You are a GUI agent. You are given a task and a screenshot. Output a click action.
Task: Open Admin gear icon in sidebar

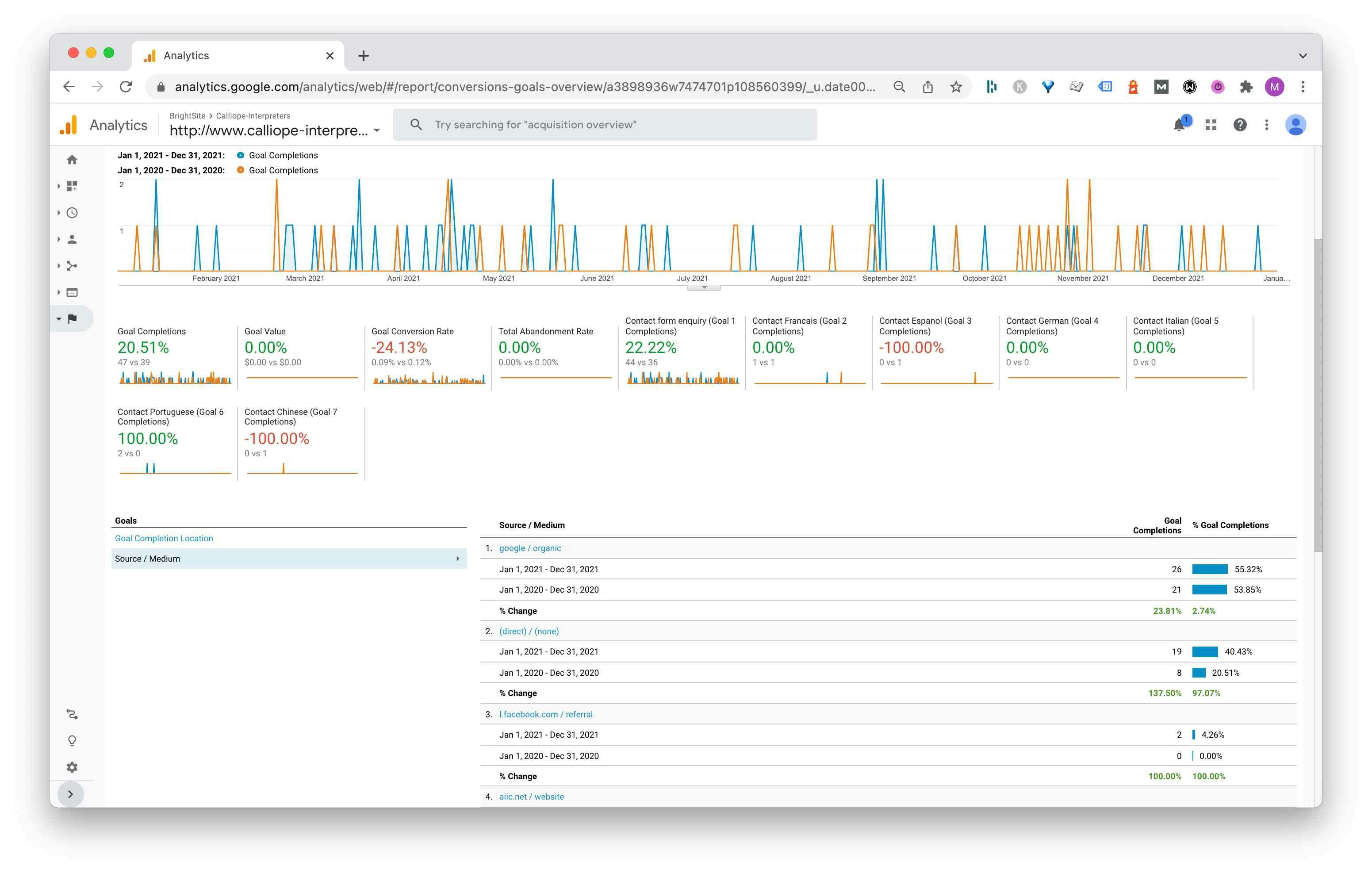pos(72,768)
